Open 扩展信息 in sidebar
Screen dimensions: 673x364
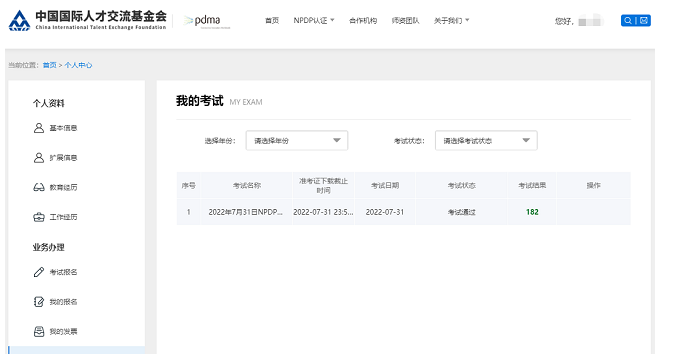(x=63, y=158)
